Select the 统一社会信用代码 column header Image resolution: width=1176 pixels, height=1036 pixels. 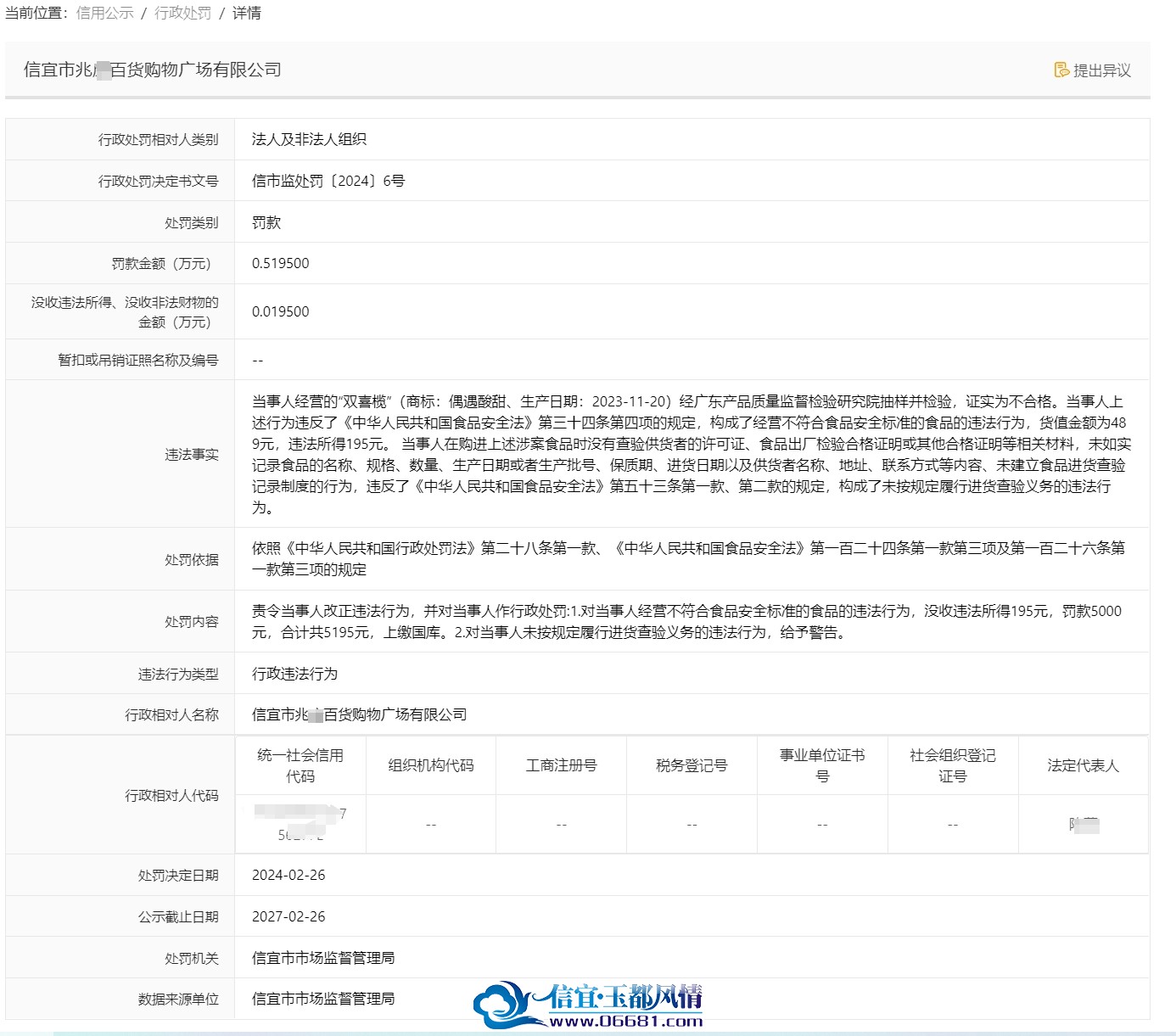click(x=300, y=765)
